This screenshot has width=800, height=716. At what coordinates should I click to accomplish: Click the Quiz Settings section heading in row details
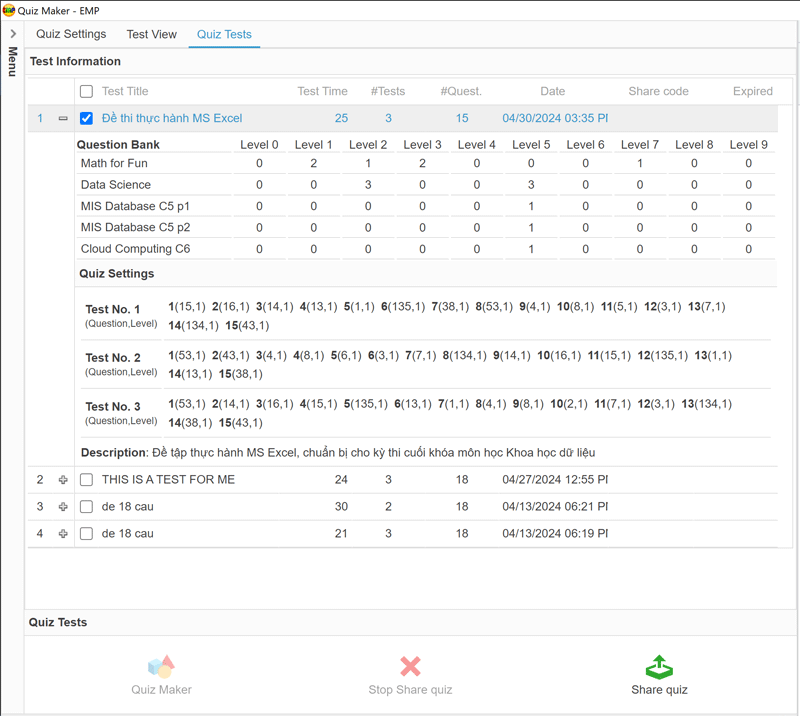116,274
